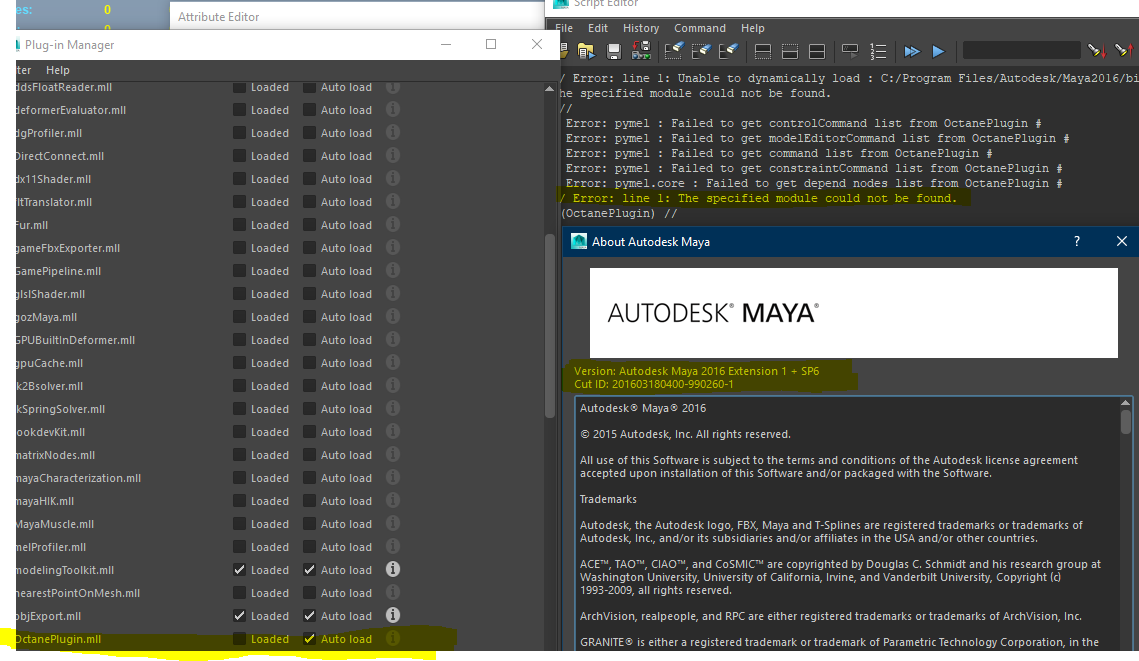Select deformerEvaluator.mll plug-in name
Viewport: 1139px width, 661px height.
(x=70, y=110)
